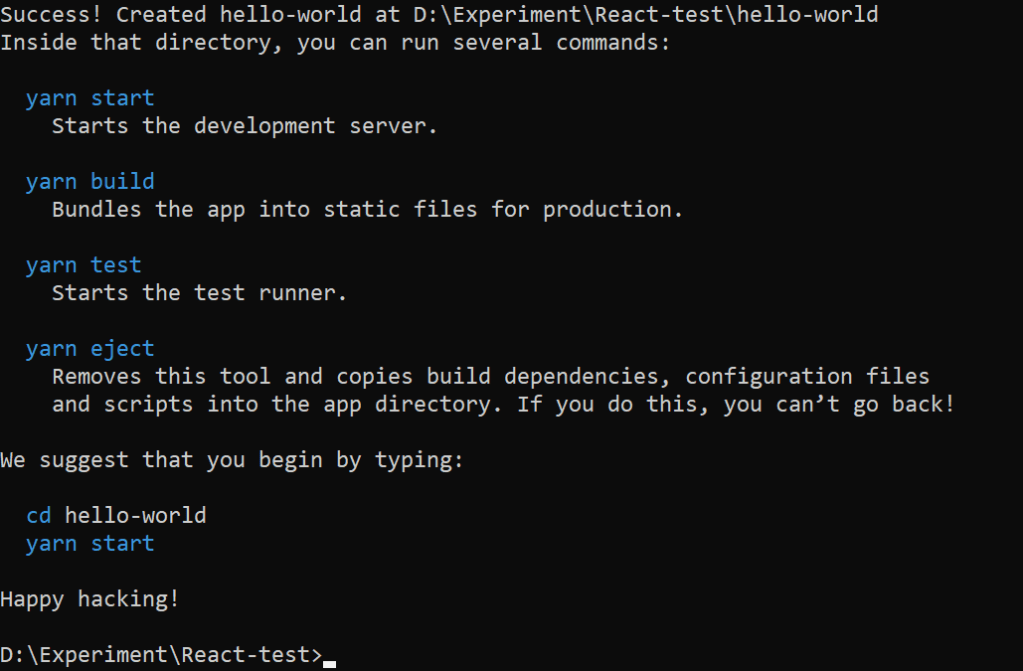
Task: Click the blue "yarn build" command
Action: pos(90,181)
